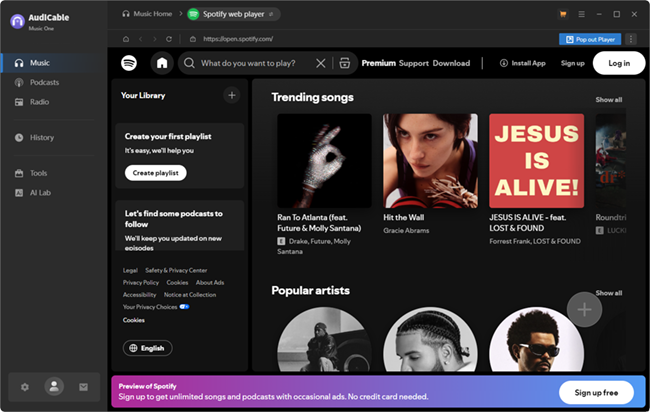Image resolution: width=650 pixels, height=412 pixels.
Task: Open the user profile avatar
Action: (54, 387)
